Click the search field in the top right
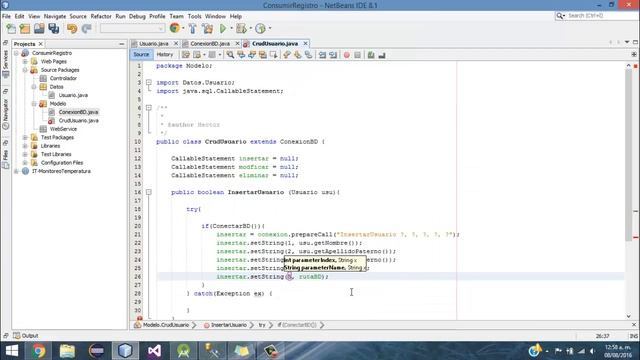 click(x=602, y=16)
